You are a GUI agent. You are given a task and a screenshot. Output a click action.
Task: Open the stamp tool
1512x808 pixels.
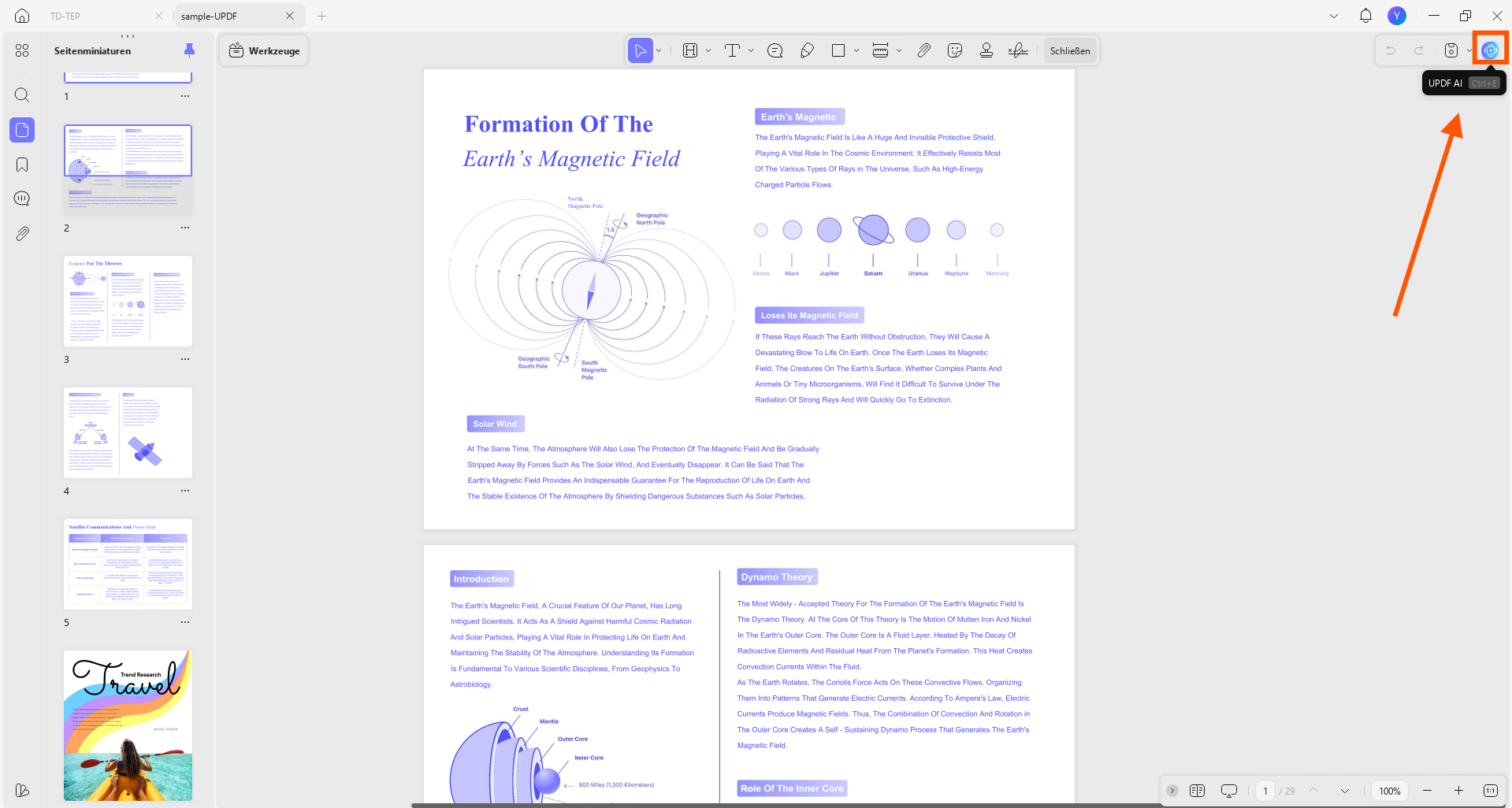click(x=986, y=50)
